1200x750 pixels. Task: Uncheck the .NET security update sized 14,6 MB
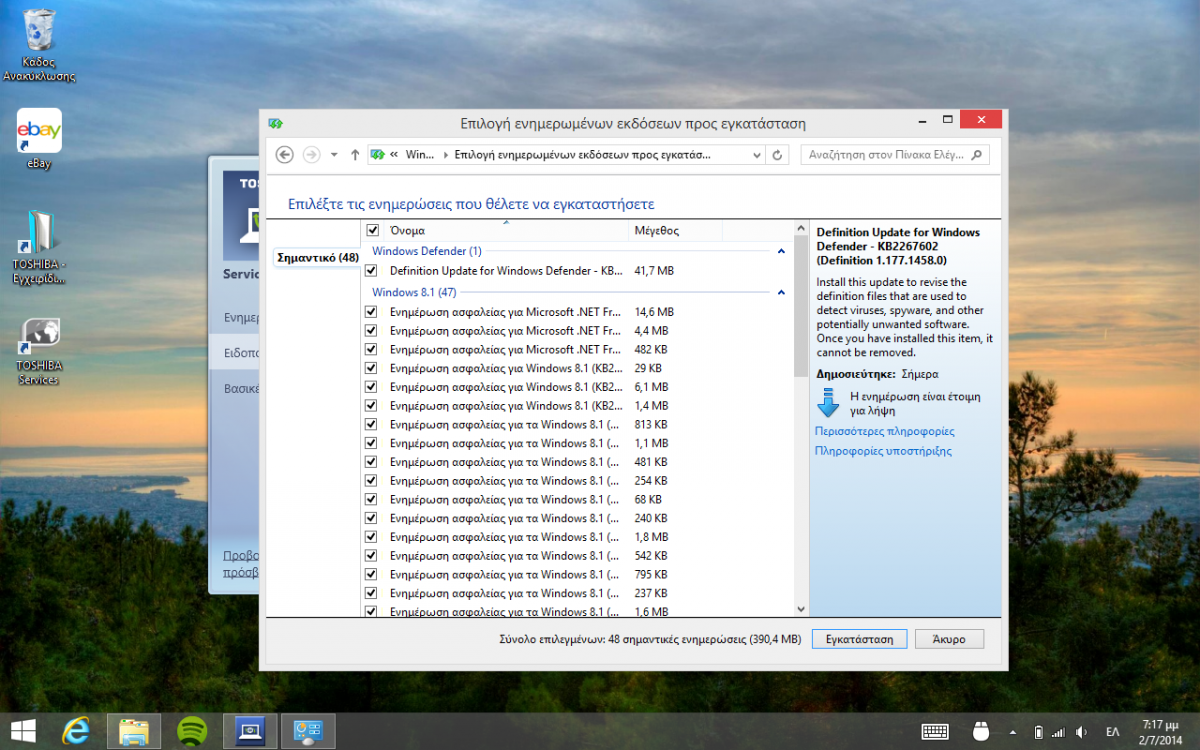pos(372,312)
